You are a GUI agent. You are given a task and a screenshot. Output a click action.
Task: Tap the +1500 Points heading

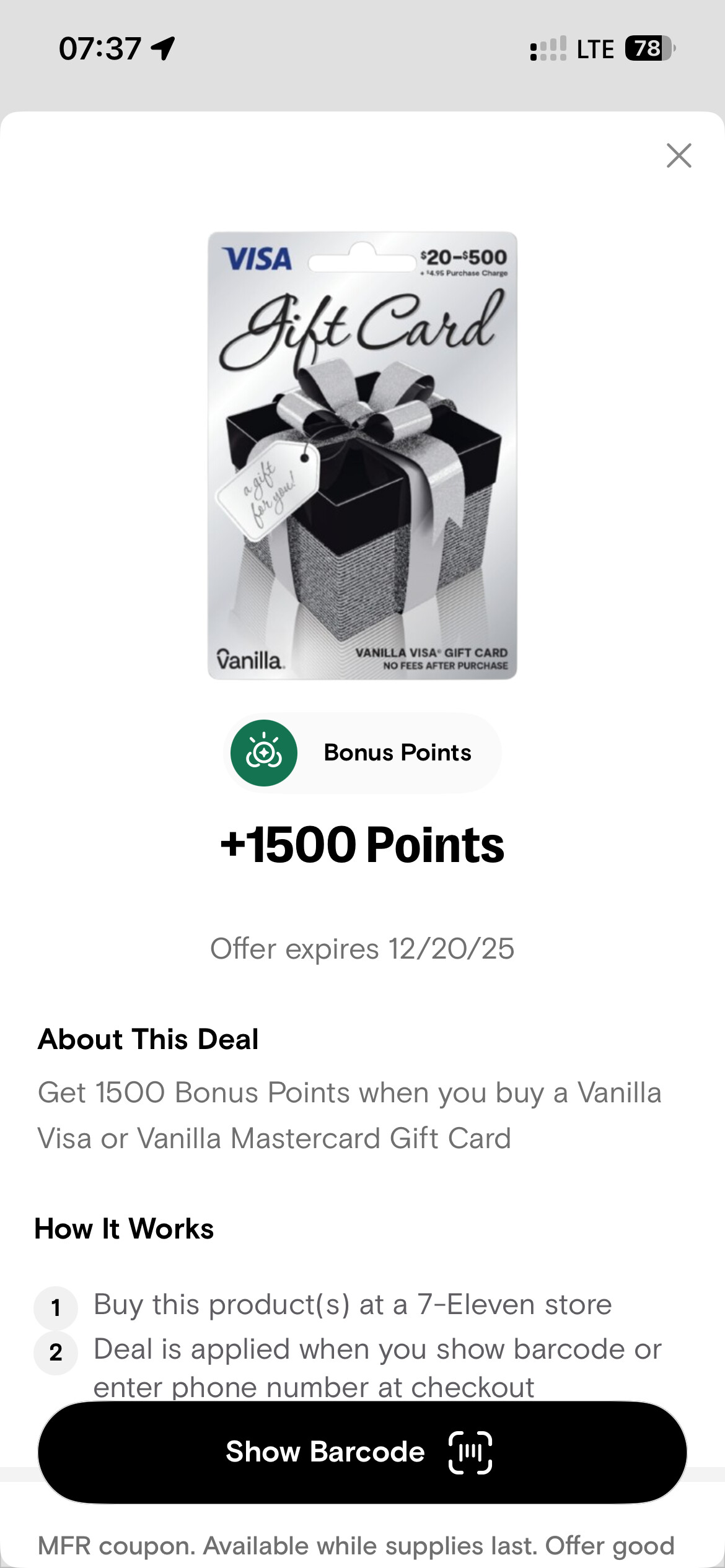pyautogui.click(x=362, y=845)
